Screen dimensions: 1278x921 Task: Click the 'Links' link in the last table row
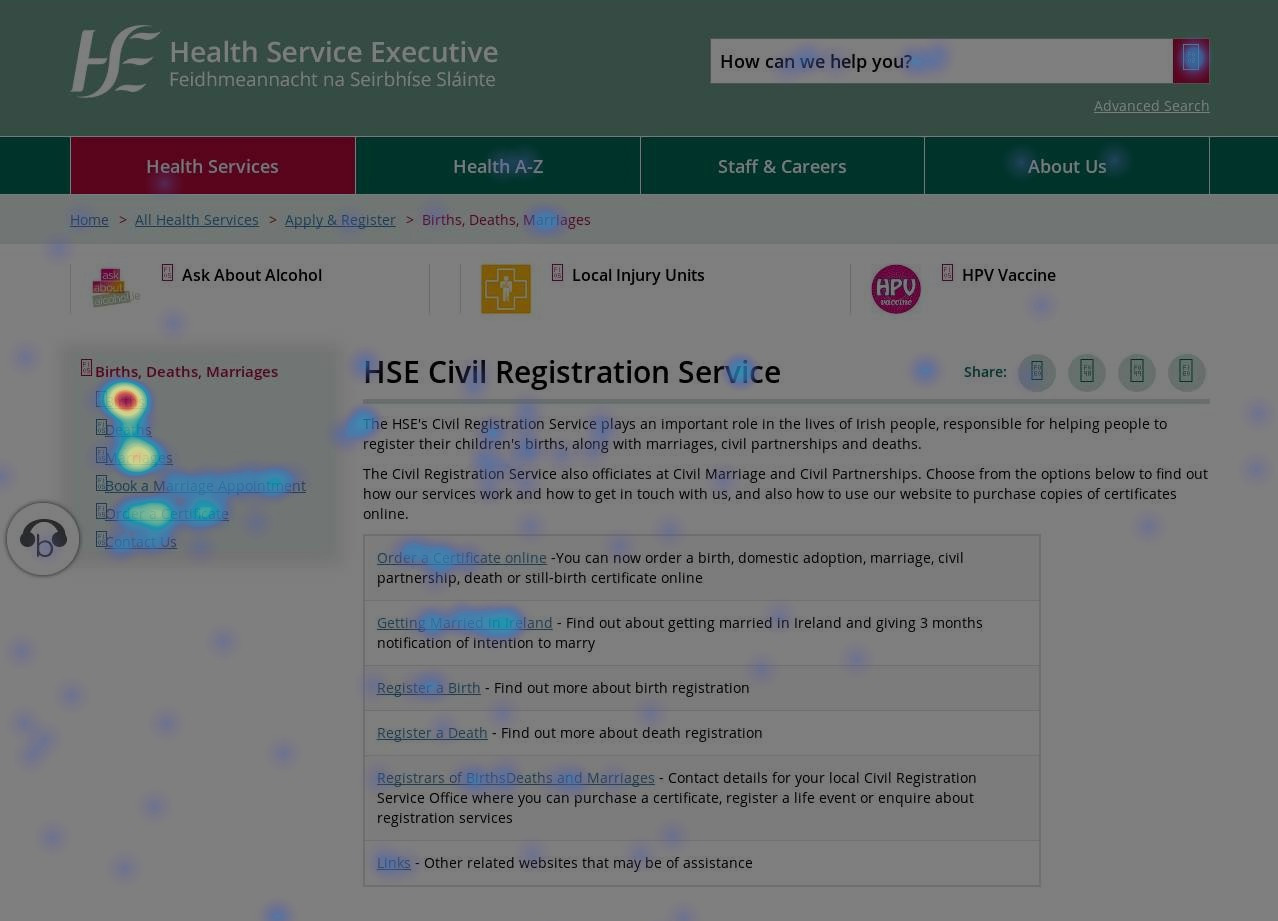394,863
